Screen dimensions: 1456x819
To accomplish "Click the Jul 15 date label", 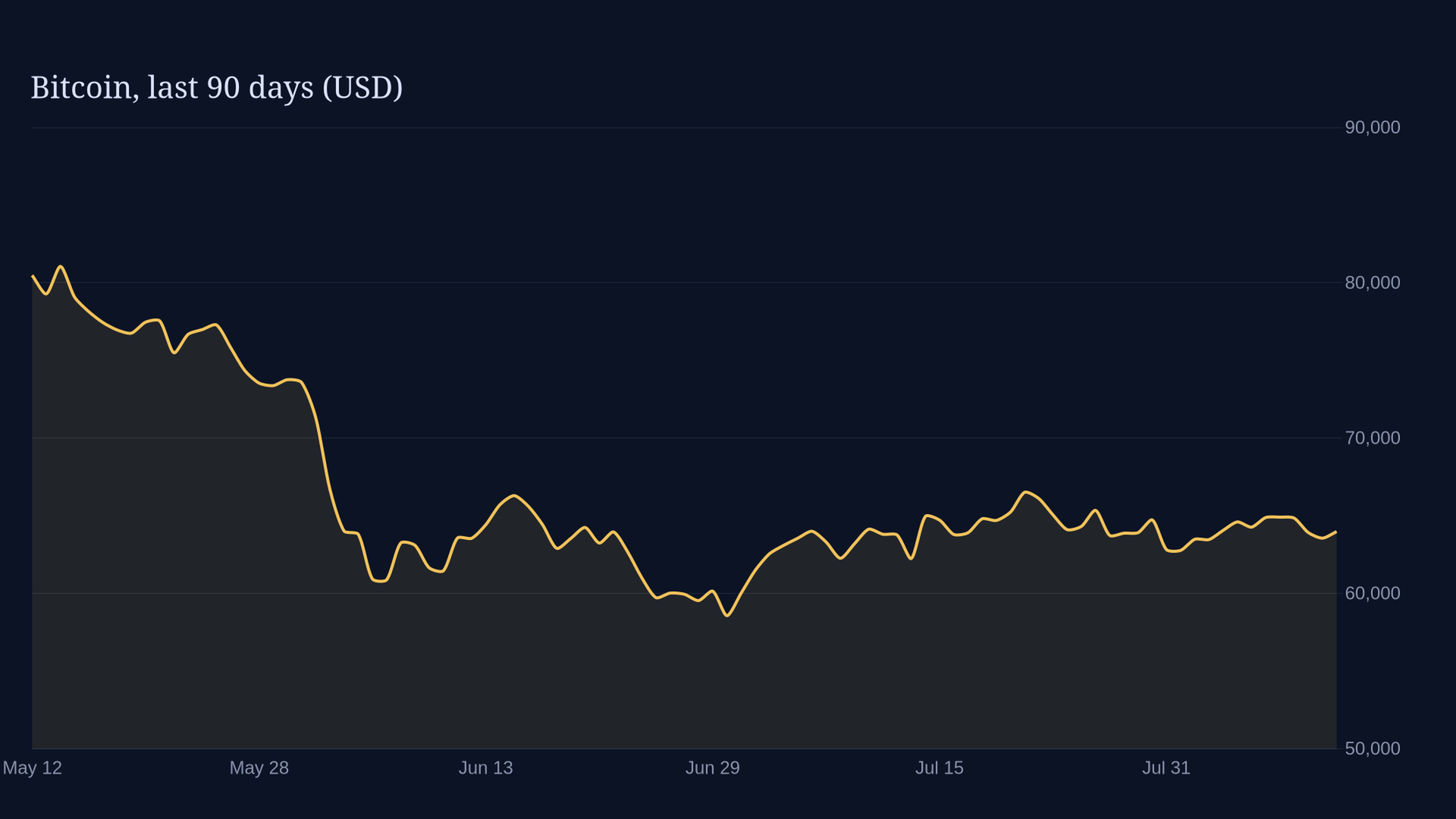I will (x=939, y=768).
